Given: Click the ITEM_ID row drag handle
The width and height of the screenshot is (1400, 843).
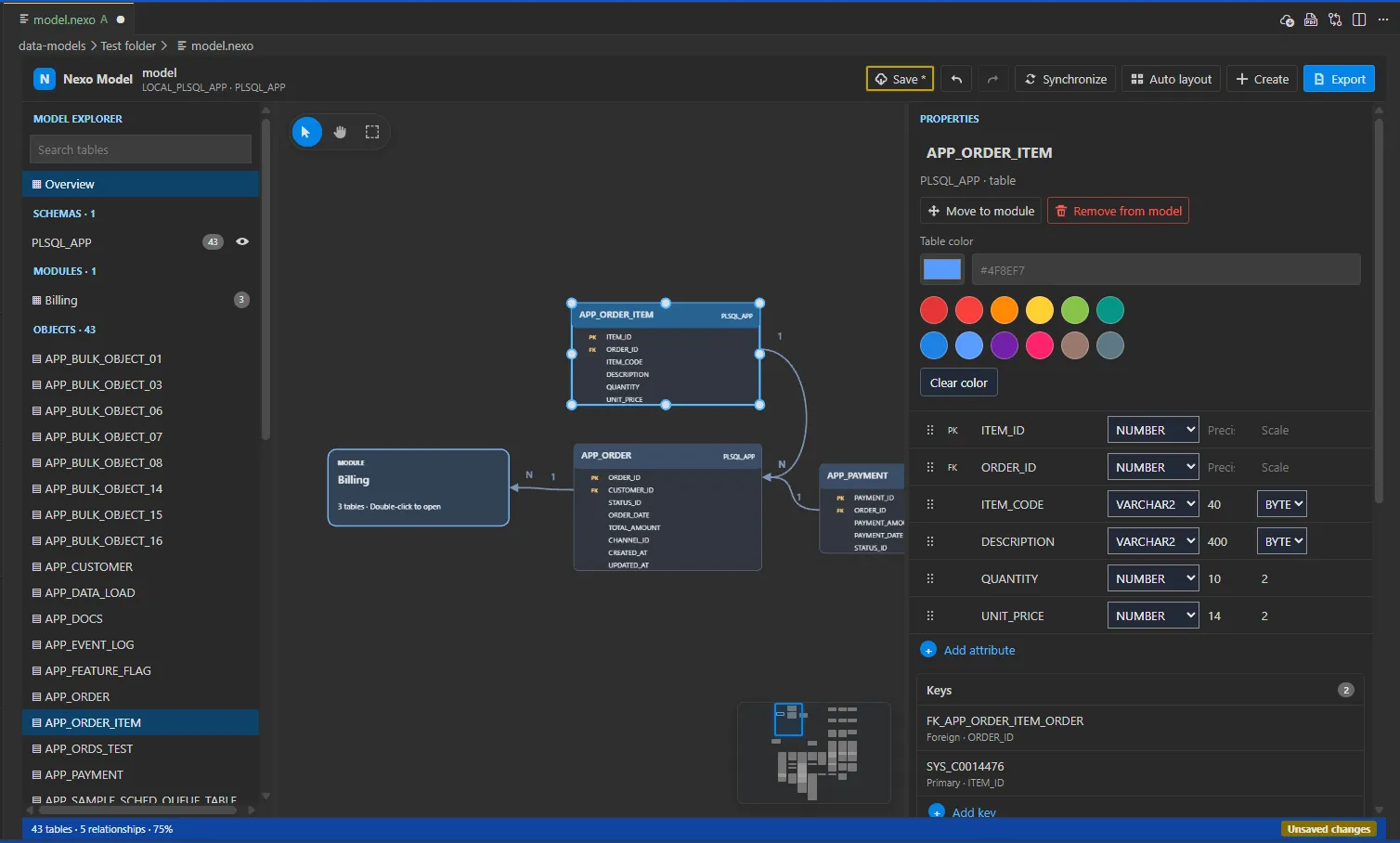Looking at the screenshot, I should click(x=930, y=430).
